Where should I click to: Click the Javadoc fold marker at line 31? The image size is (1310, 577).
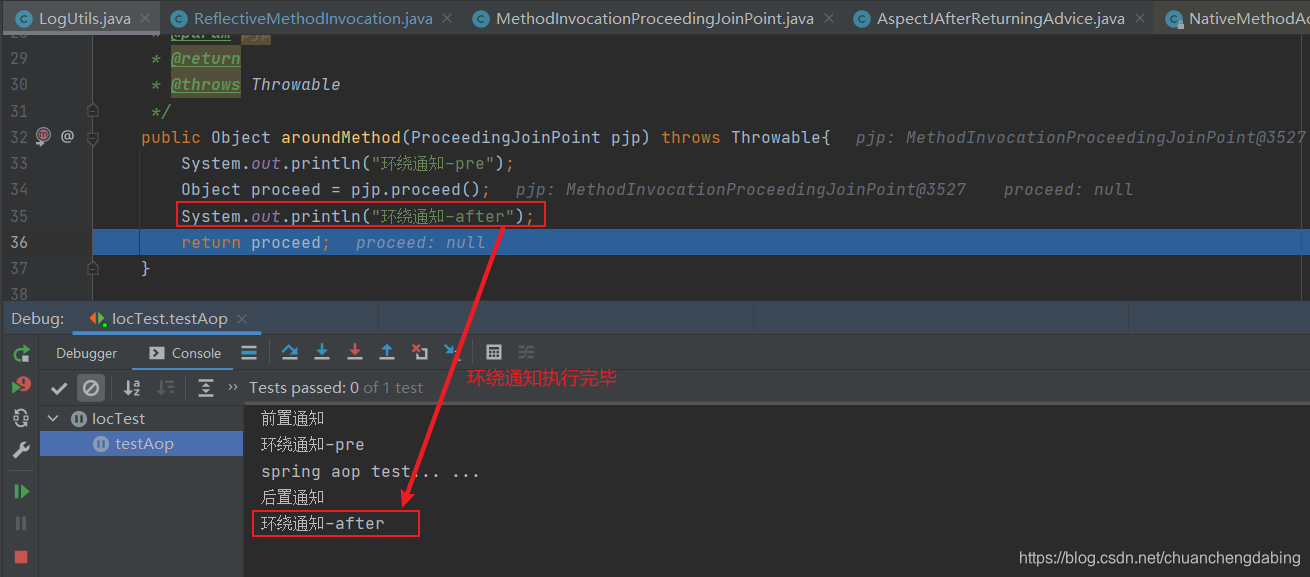click(x=93, y=111)
